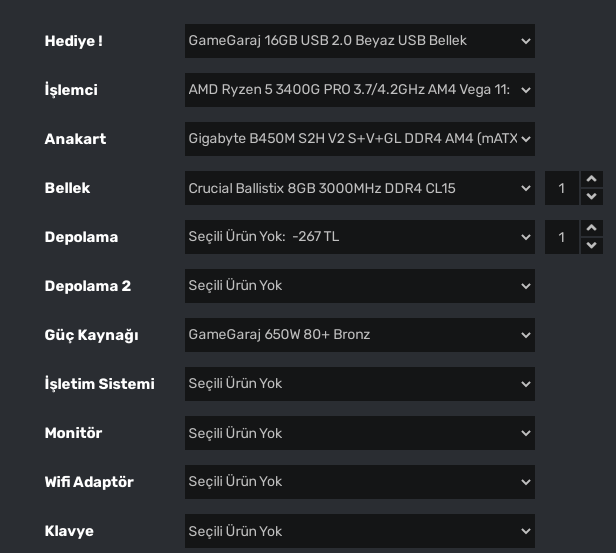Click the Bellek quantity input field
The width and height of the screenshot is (616, 553).
pyautogui.click(x=562, y=188)
